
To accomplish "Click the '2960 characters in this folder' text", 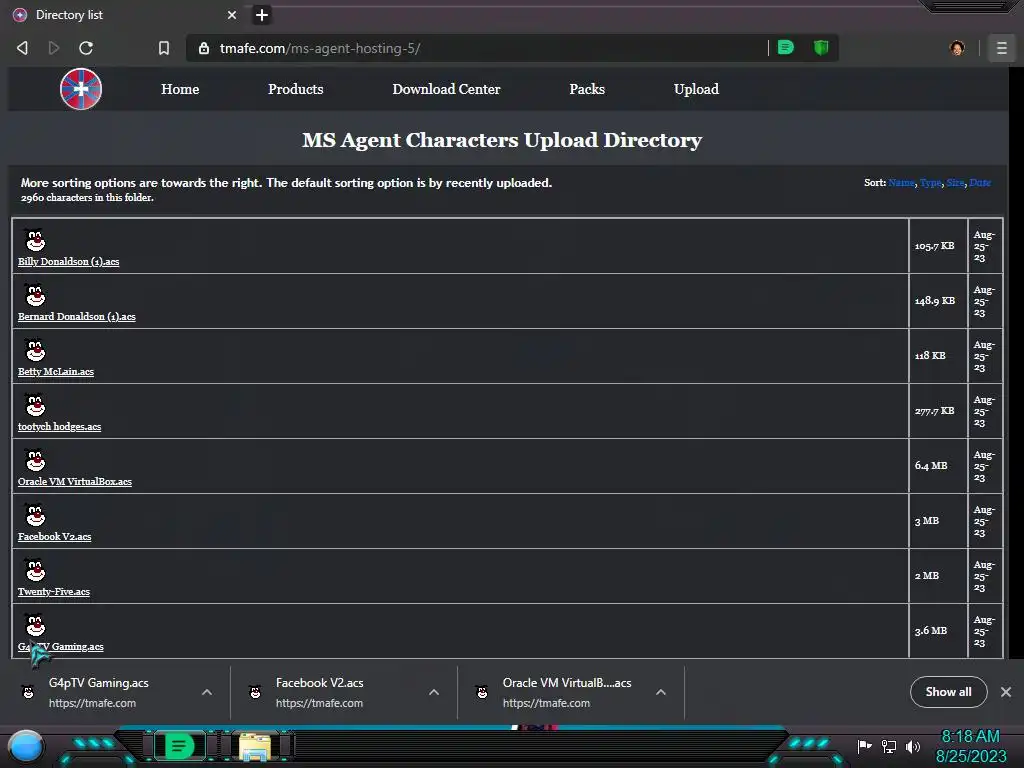I will tap(87, 197).
